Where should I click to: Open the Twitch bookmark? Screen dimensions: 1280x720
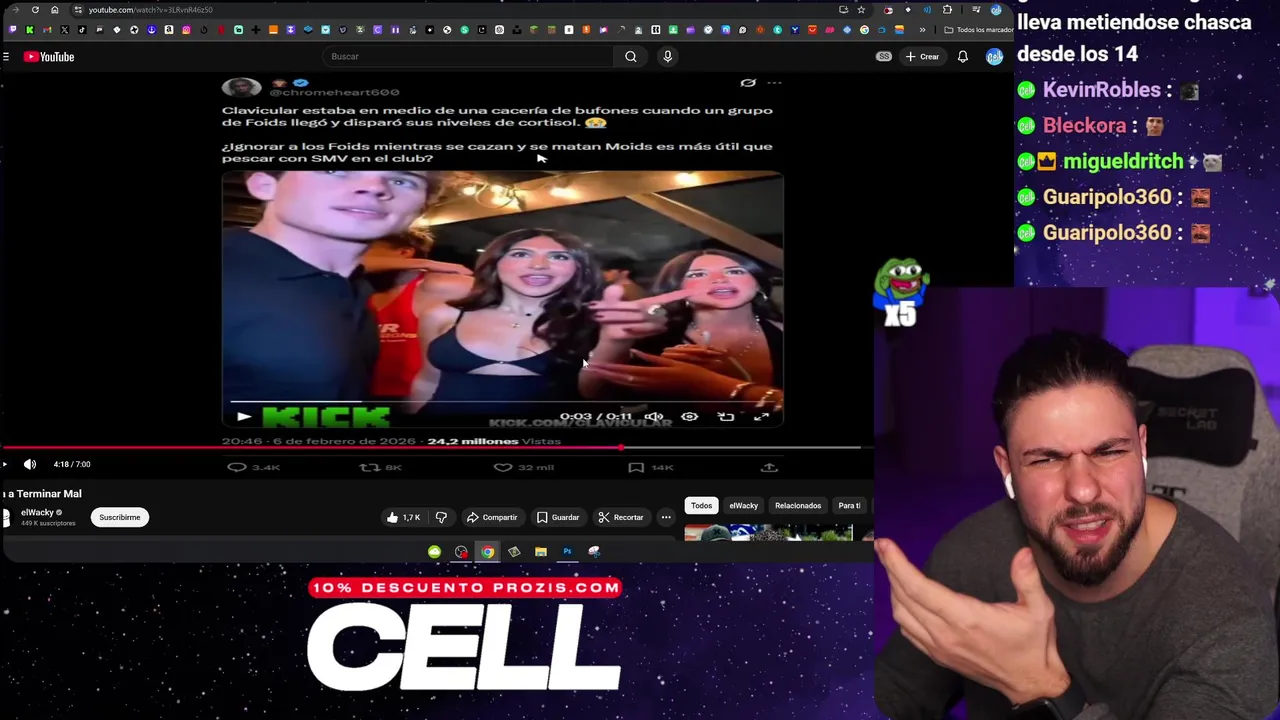pos(13,30)
